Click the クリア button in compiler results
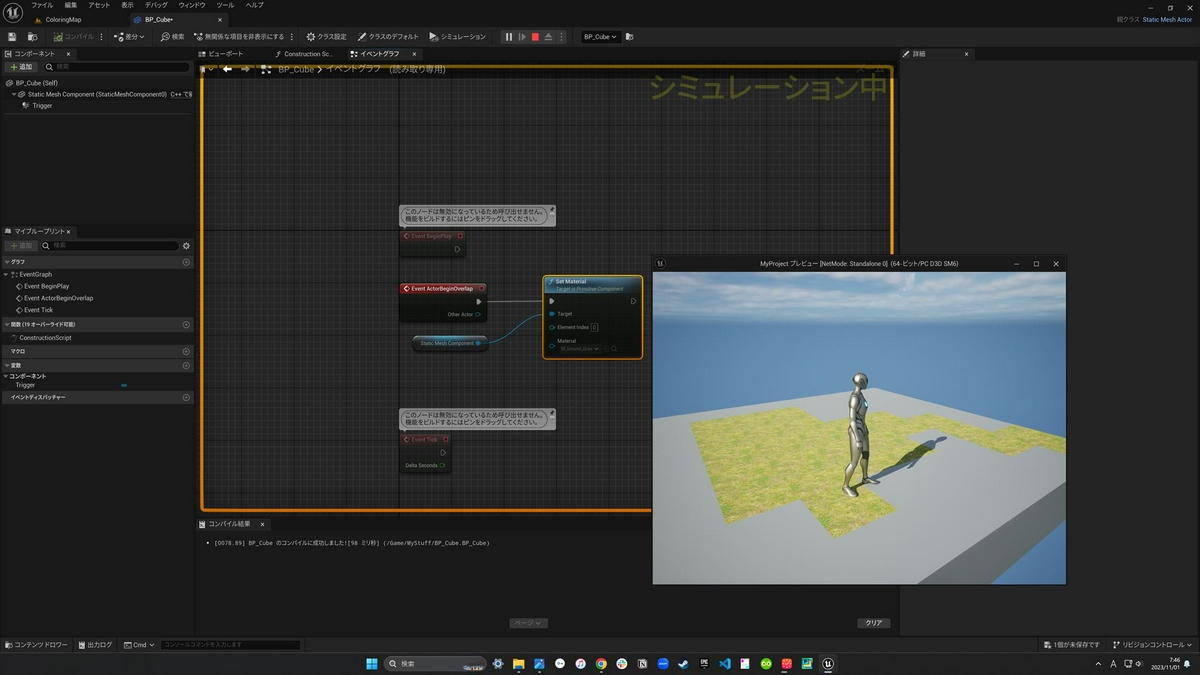The width and height of the screenshot is (1200, 675). tap(873, 623)
